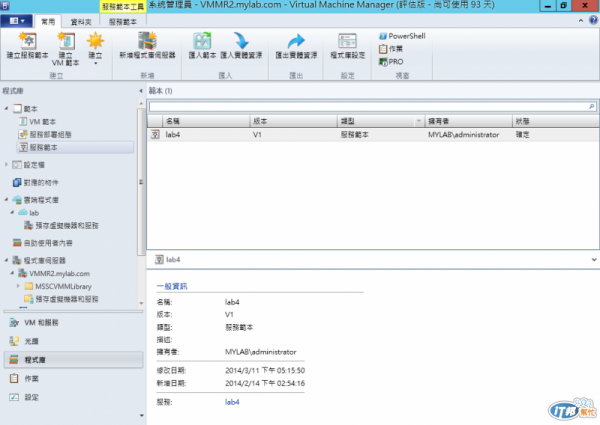Sort by the 名稱 column header
600x425 pixels.
206,121
